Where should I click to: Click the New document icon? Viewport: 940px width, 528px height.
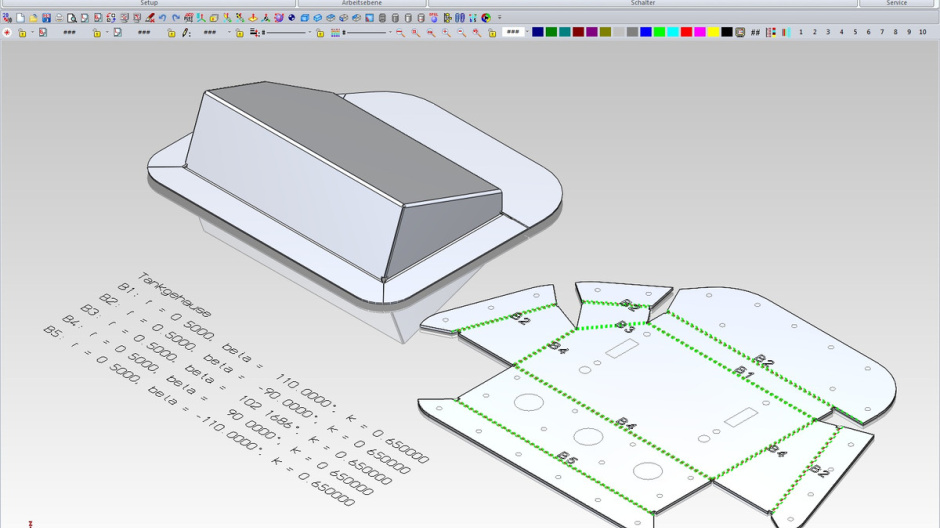coord(20,18)
